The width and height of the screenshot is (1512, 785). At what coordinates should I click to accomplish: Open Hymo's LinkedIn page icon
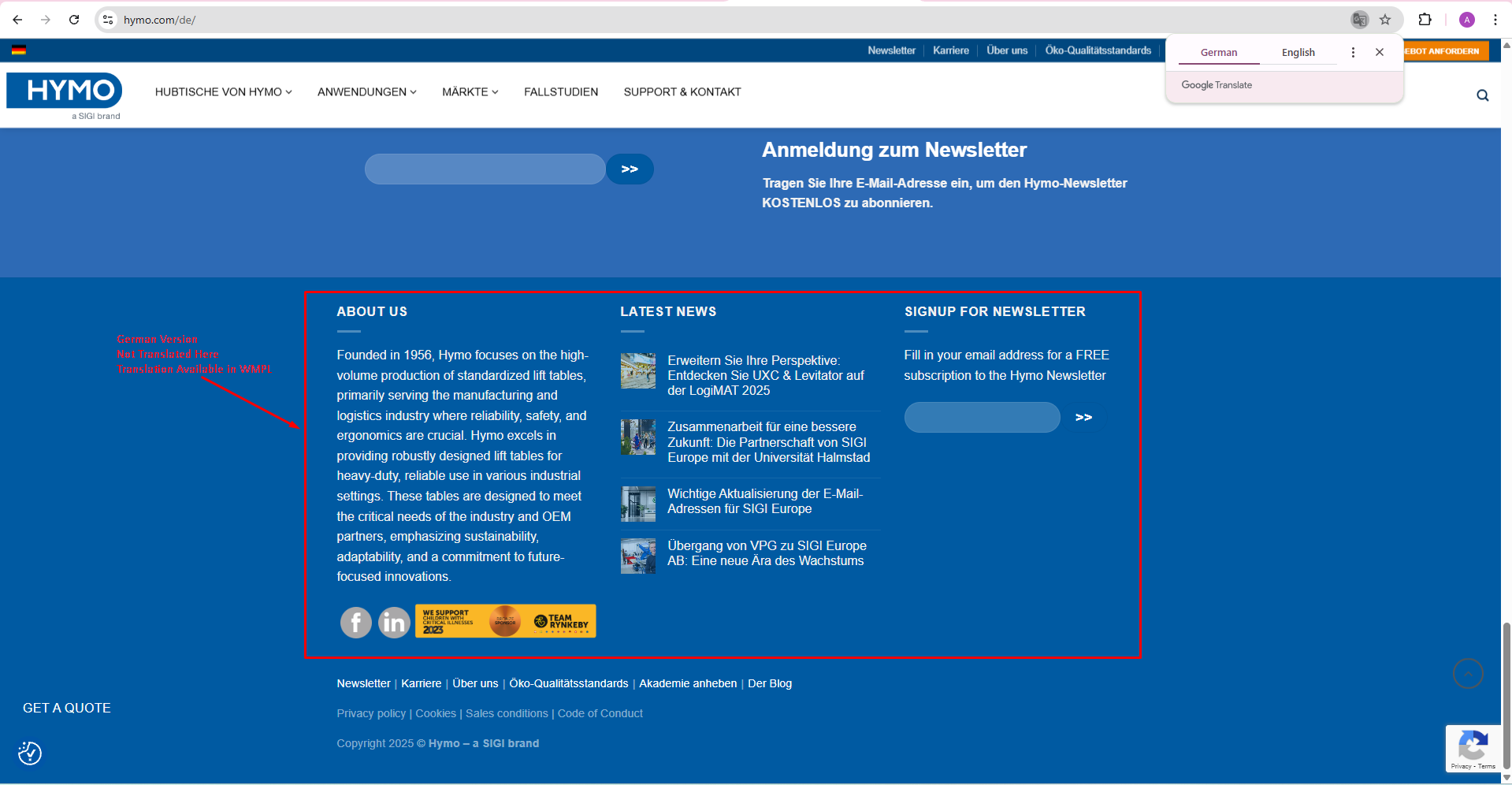tap(394, 623)
